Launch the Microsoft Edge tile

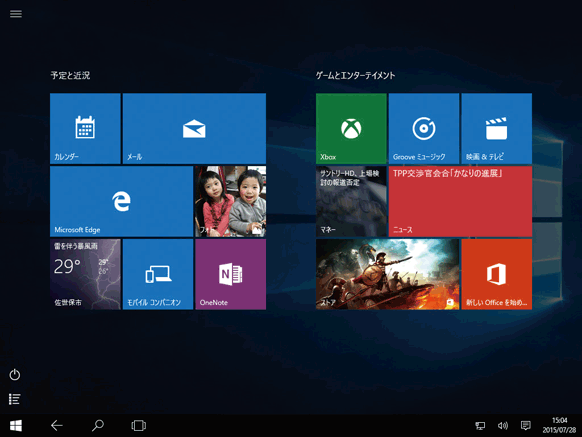(121, 201)
